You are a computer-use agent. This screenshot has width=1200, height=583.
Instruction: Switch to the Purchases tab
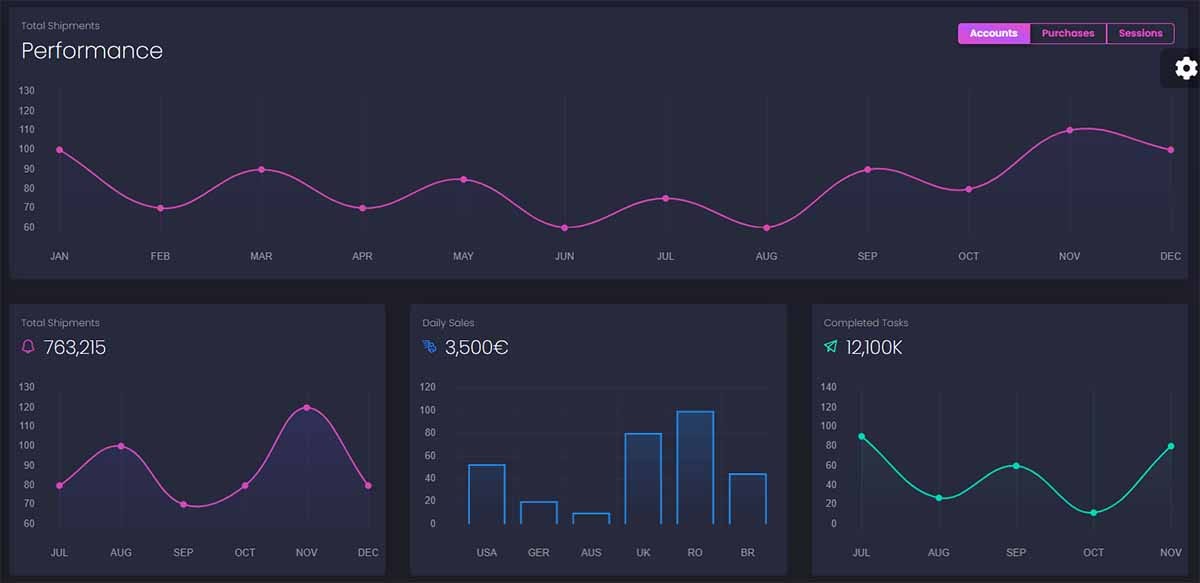click(1068, 33)
